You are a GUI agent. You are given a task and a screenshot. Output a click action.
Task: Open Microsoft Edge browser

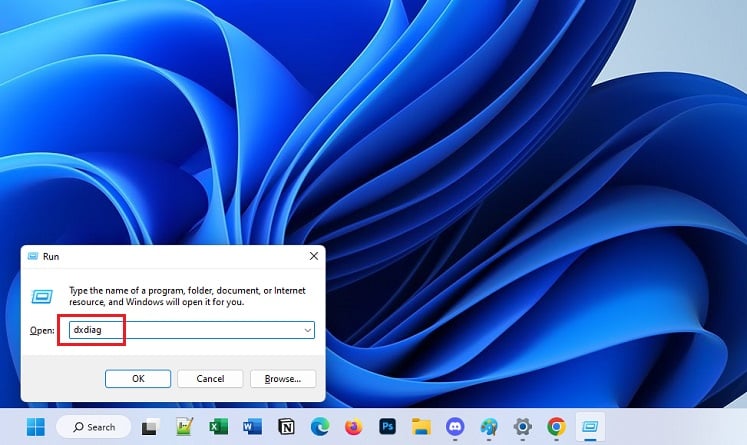(x=320, y=426)
